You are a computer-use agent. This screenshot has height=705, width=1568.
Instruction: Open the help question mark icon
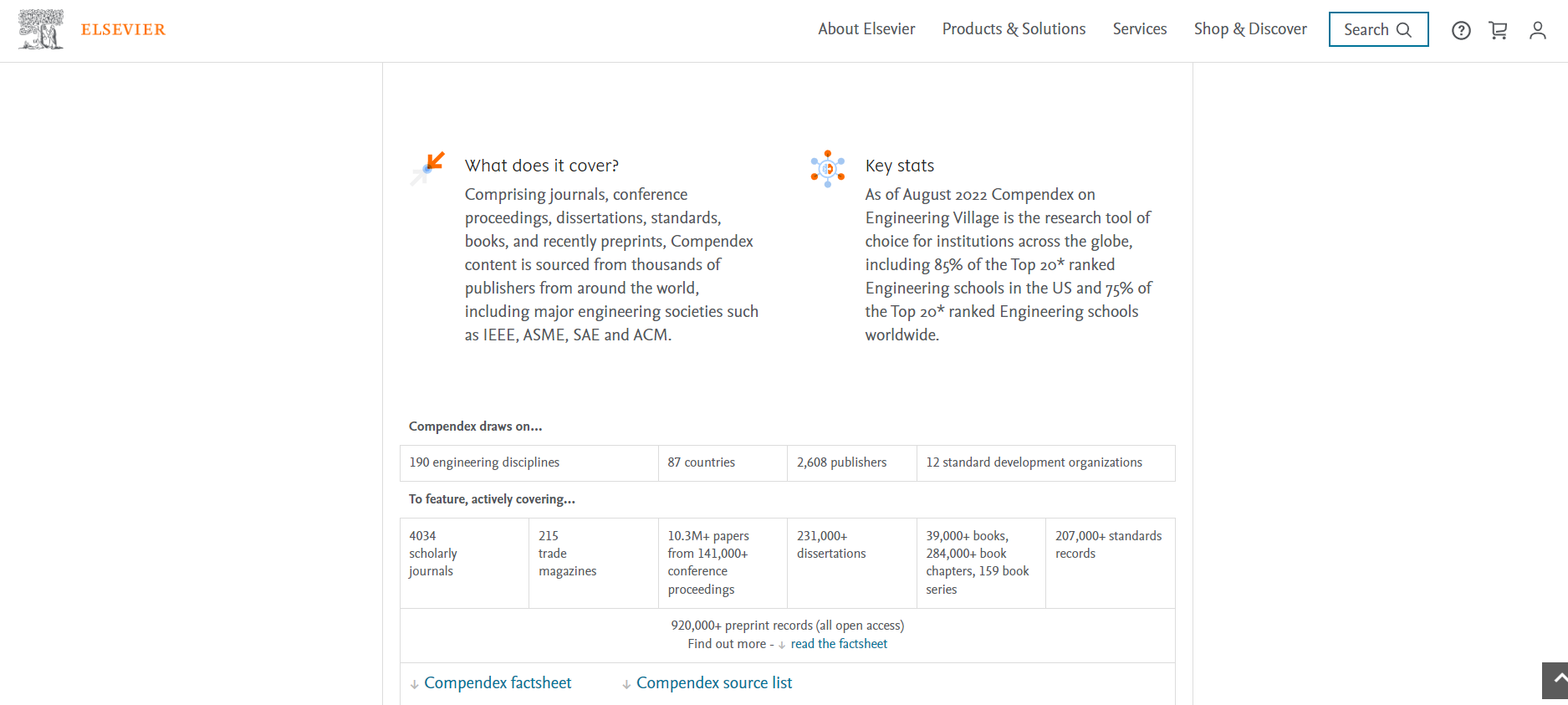(1461, 30)
